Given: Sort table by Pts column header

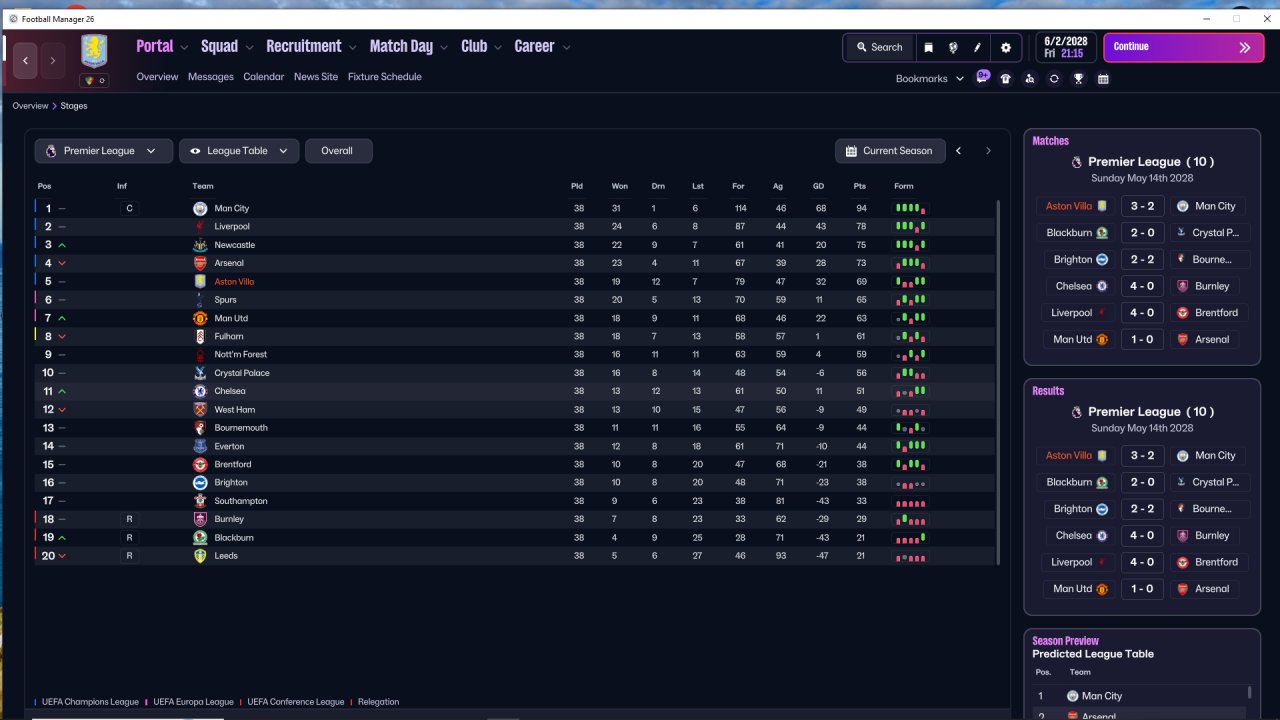Looking at the screenshot, I should coord(860,186).
